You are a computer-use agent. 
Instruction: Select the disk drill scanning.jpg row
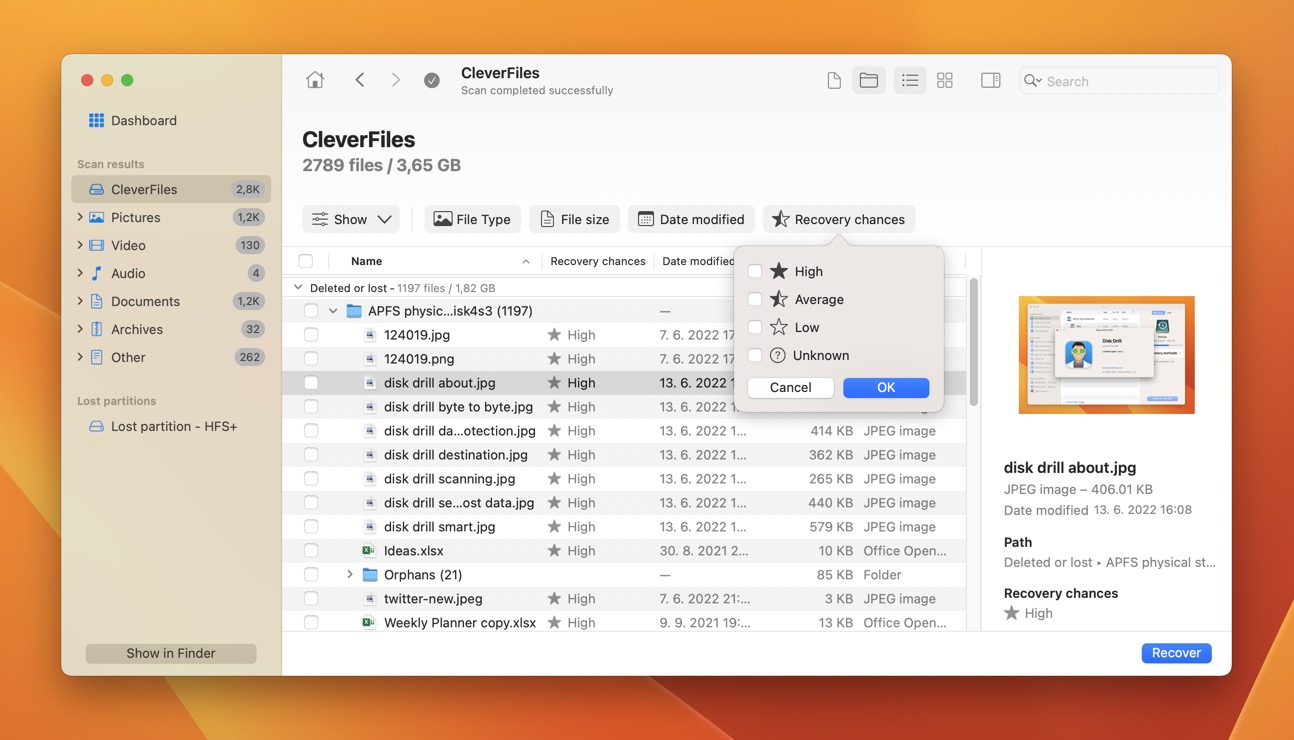click(624, 479)
